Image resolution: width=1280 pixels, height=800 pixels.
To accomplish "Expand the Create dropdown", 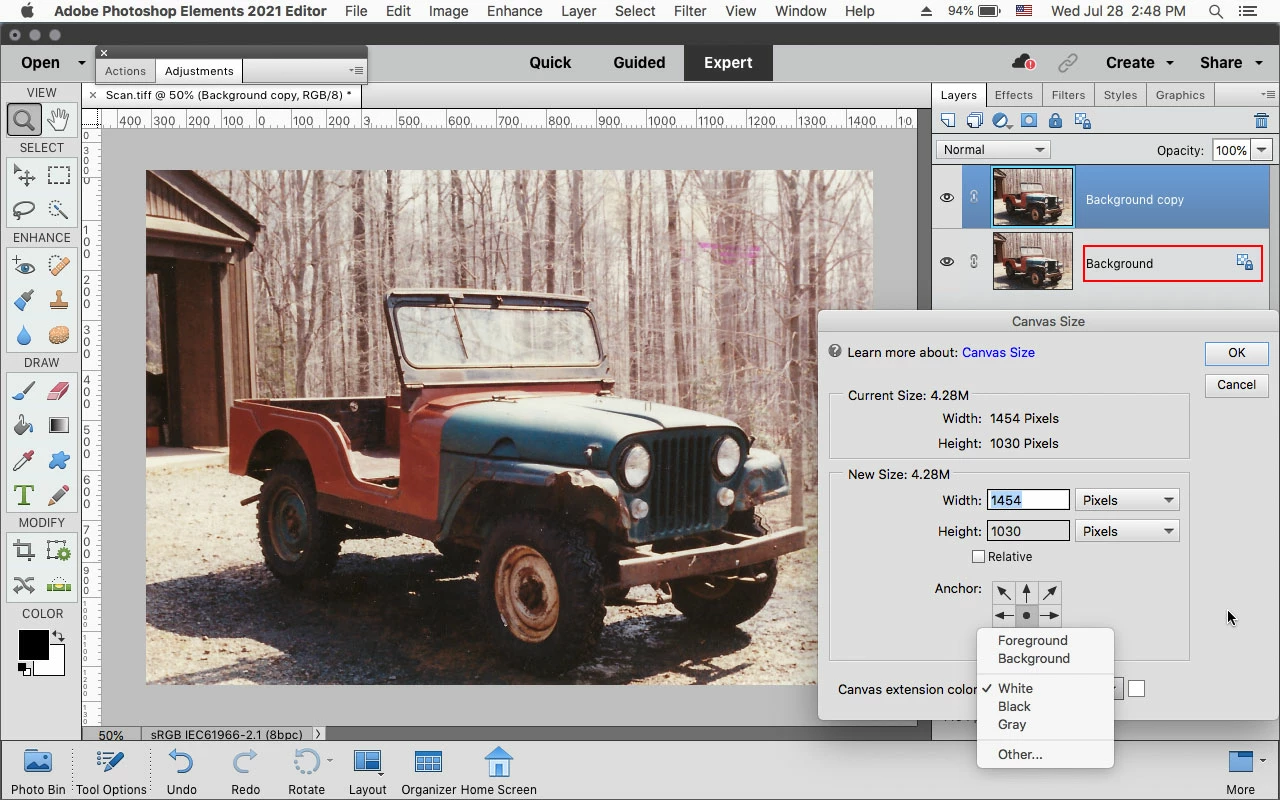I will coord(1170,63).
